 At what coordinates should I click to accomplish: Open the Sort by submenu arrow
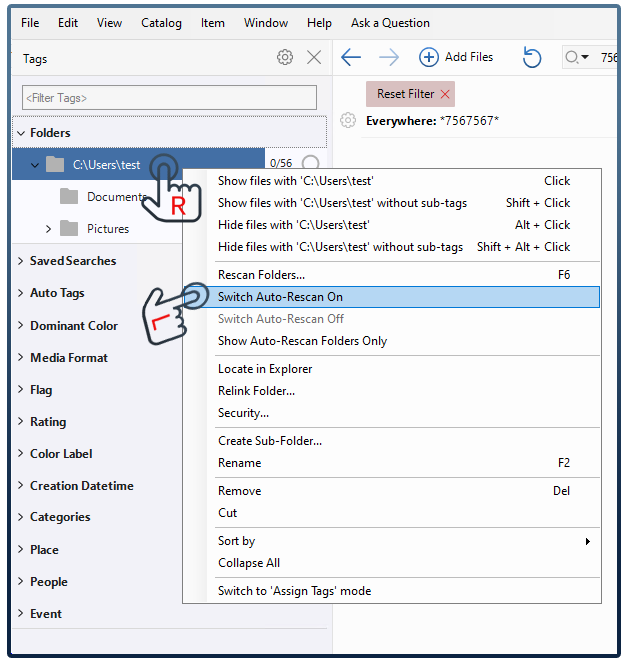587,541
